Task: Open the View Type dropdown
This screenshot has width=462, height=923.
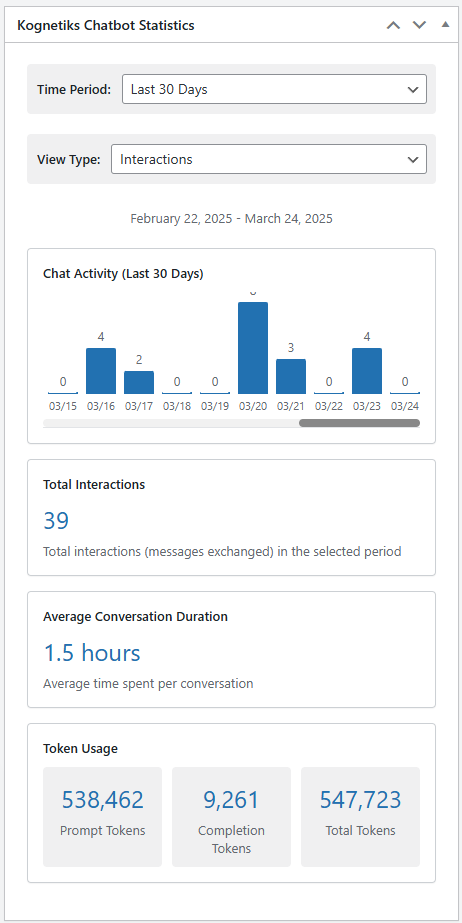Action: [269, 159]
